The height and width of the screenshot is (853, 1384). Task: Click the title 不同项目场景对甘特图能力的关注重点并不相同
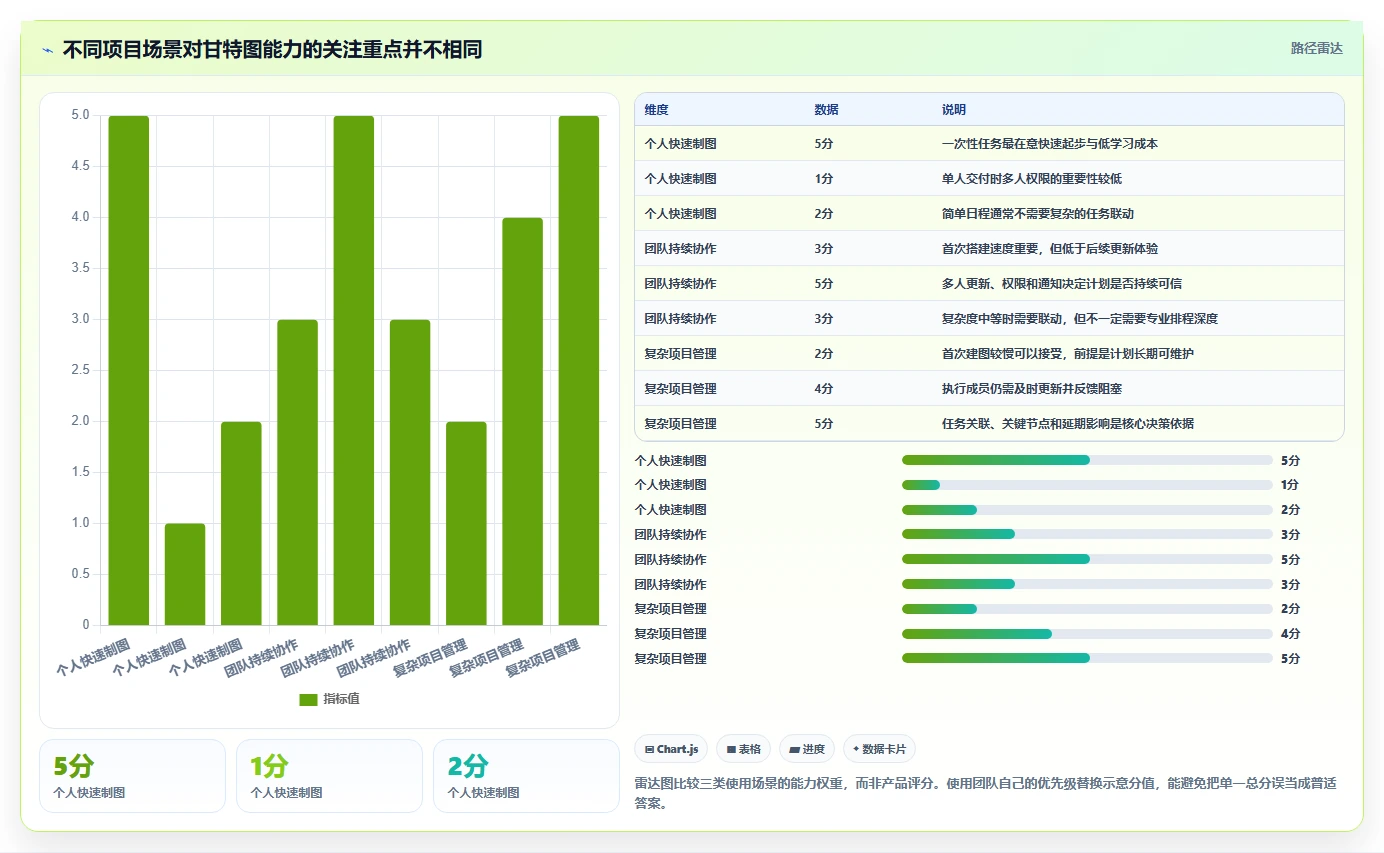point(272,49)
